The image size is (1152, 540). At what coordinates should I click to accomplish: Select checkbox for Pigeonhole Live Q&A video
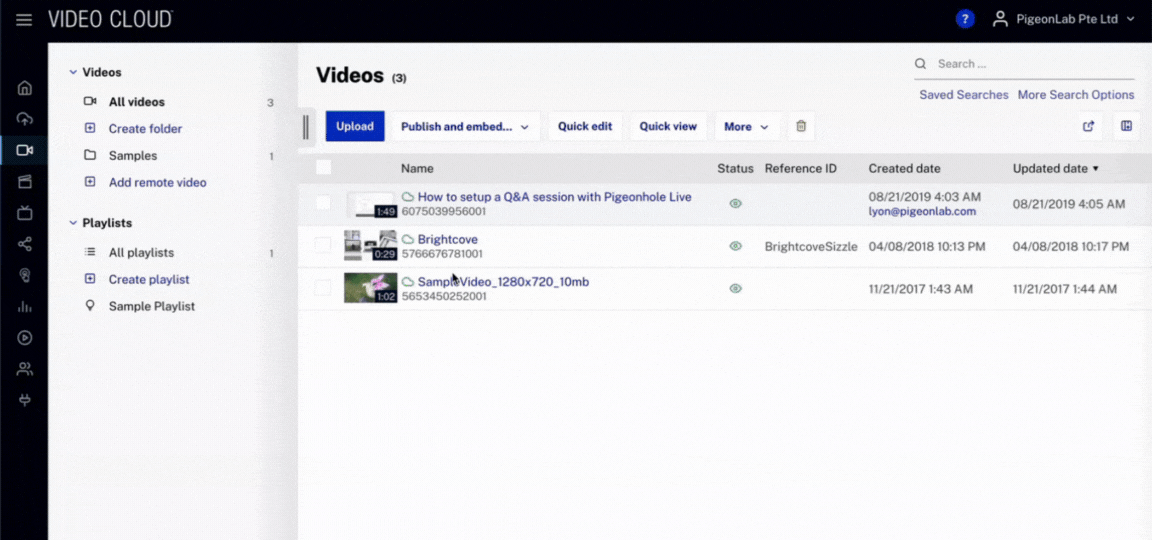[323, 203]
